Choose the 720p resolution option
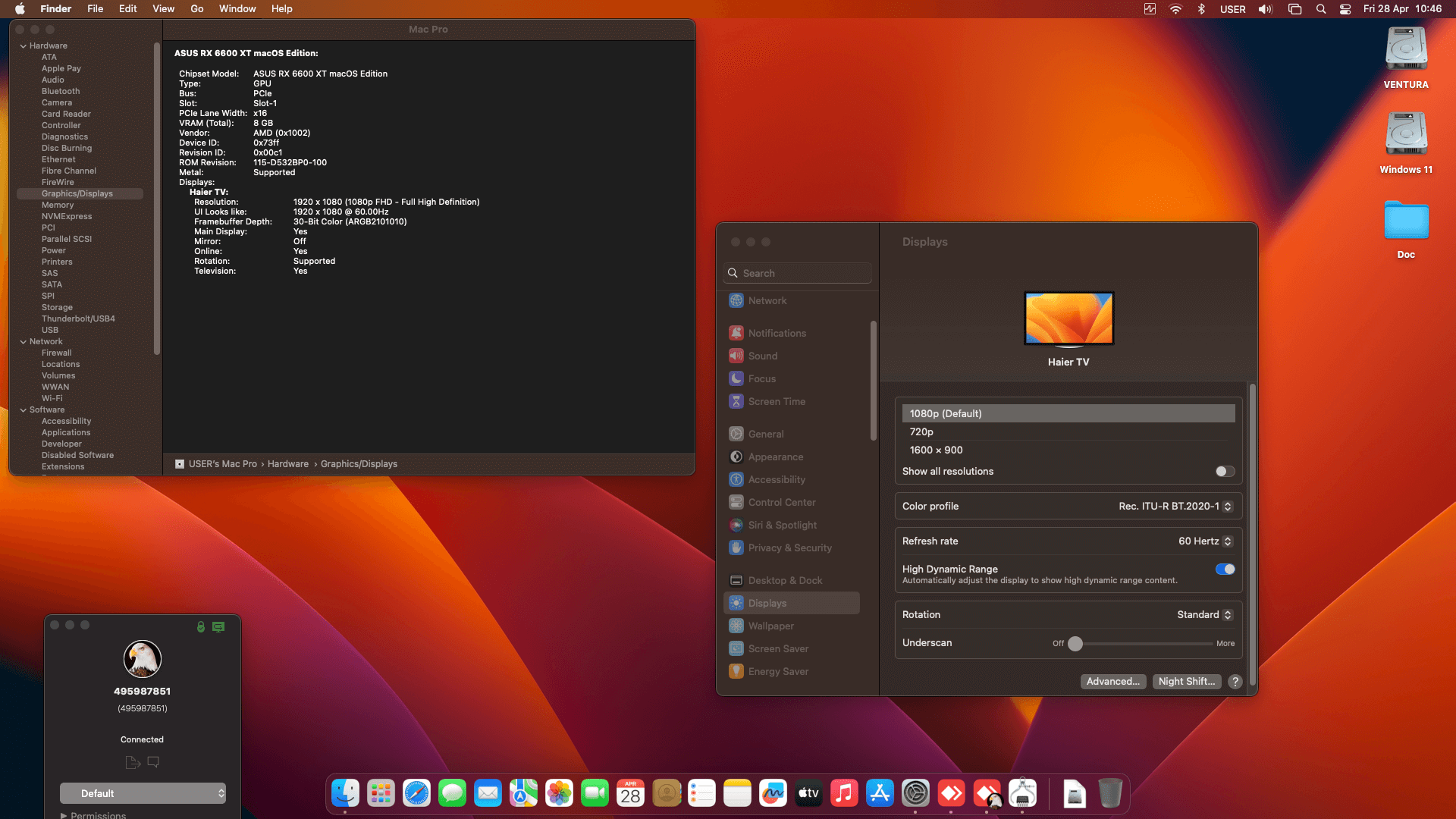 tap(1068, 431)
